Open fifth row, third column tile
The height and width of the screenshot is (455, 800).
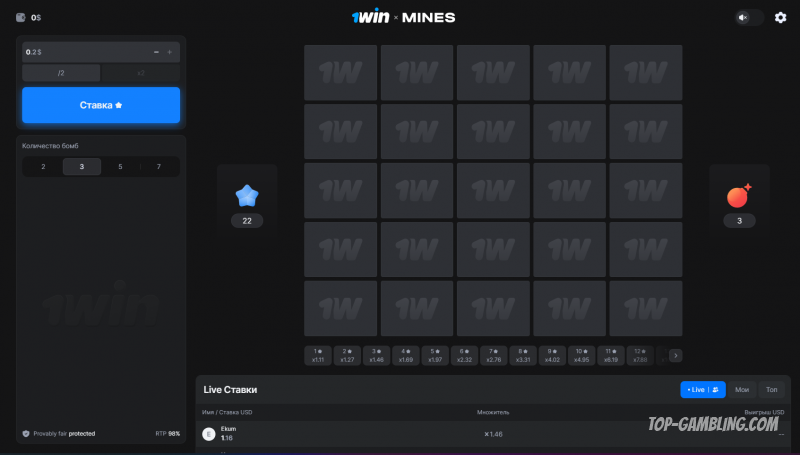[493, 309]
